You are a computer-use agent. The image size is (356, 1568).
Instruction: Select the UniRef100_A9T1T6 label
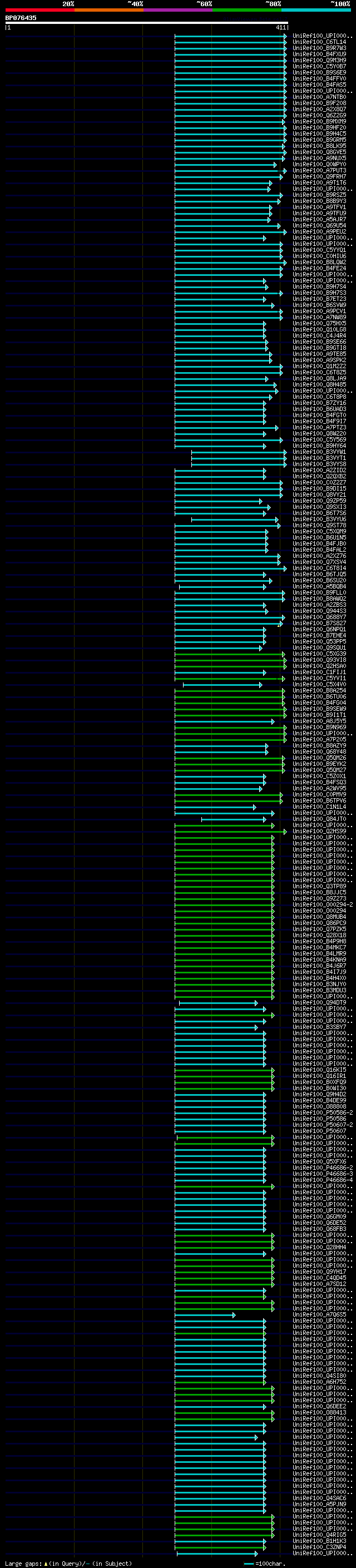pyautogui.click(x=319, y=182)
